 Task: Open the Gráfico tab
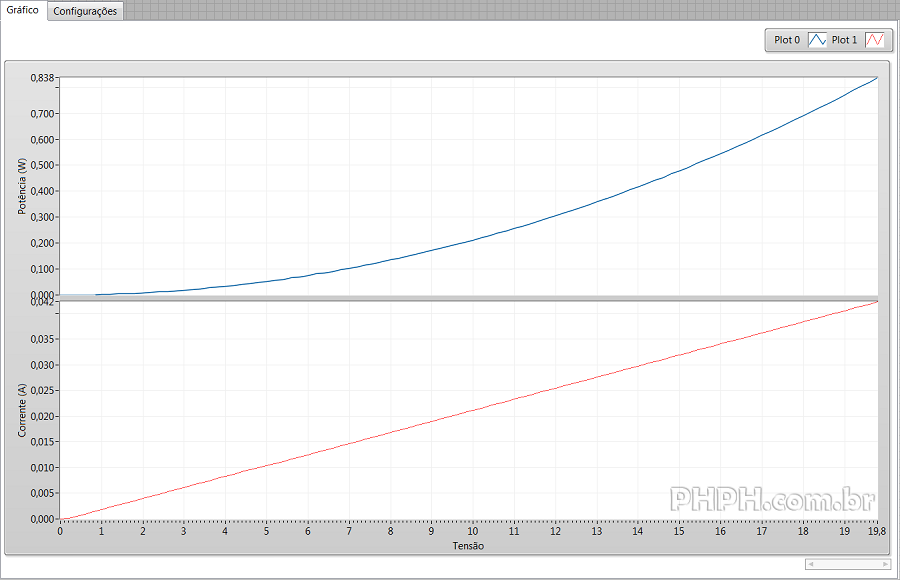(23, 10)
